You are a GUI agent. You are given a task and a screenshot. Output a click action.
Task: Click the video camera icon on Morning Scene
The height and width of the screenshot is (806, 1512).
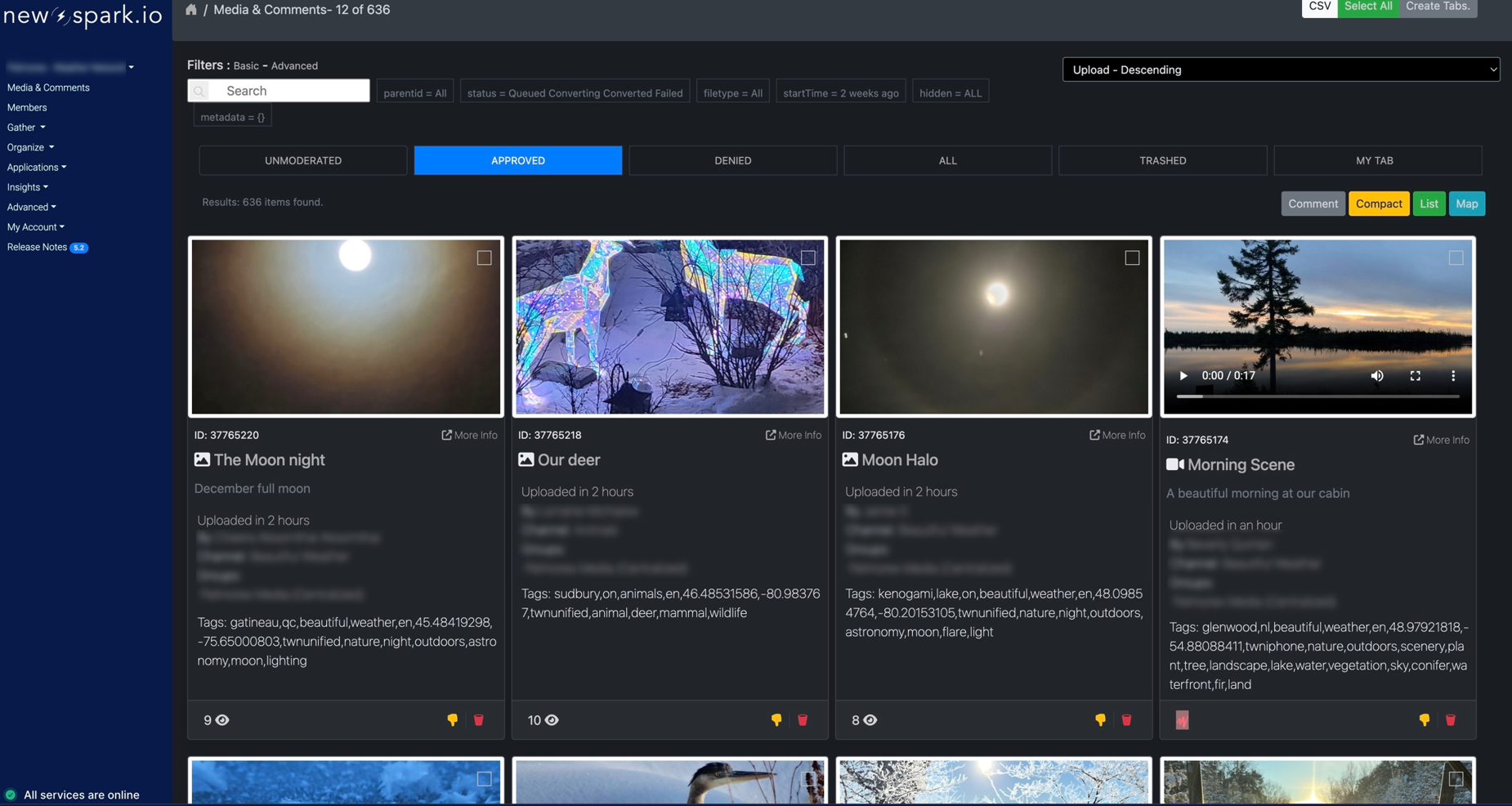click(x=1173, y=464)
